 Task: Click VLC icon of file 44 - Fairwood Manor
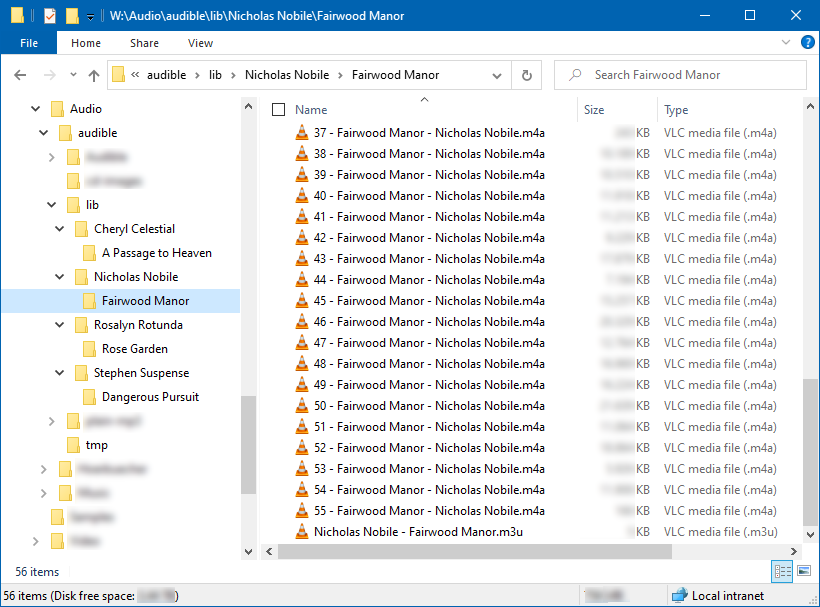302,280
